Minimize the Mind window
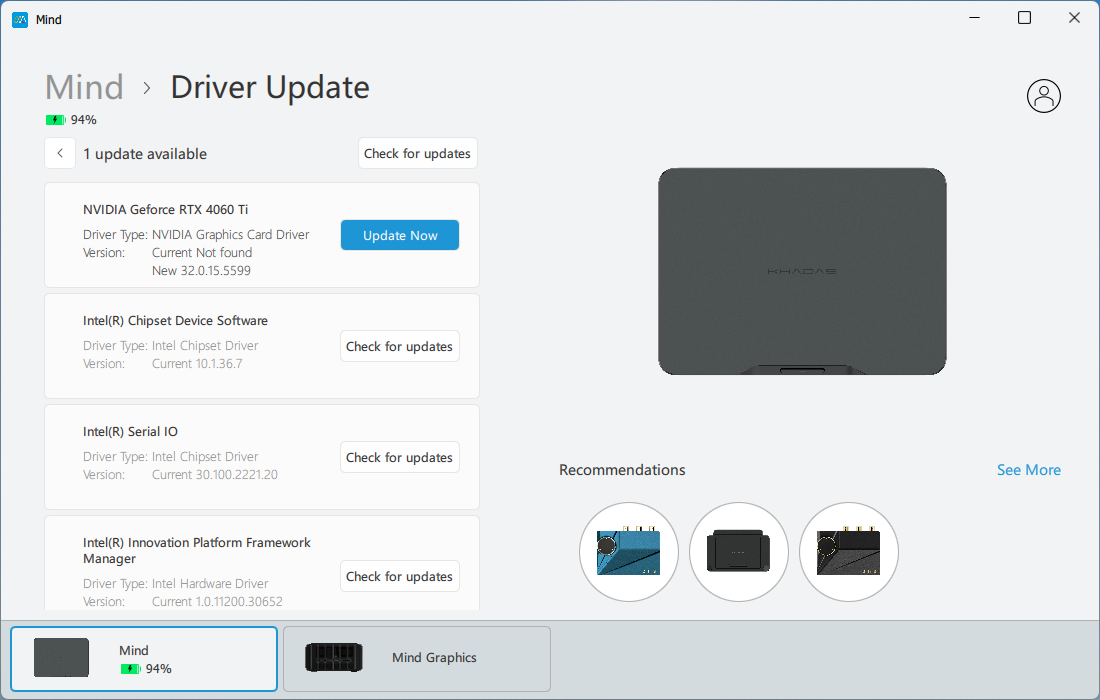 (x=974, y=18)
